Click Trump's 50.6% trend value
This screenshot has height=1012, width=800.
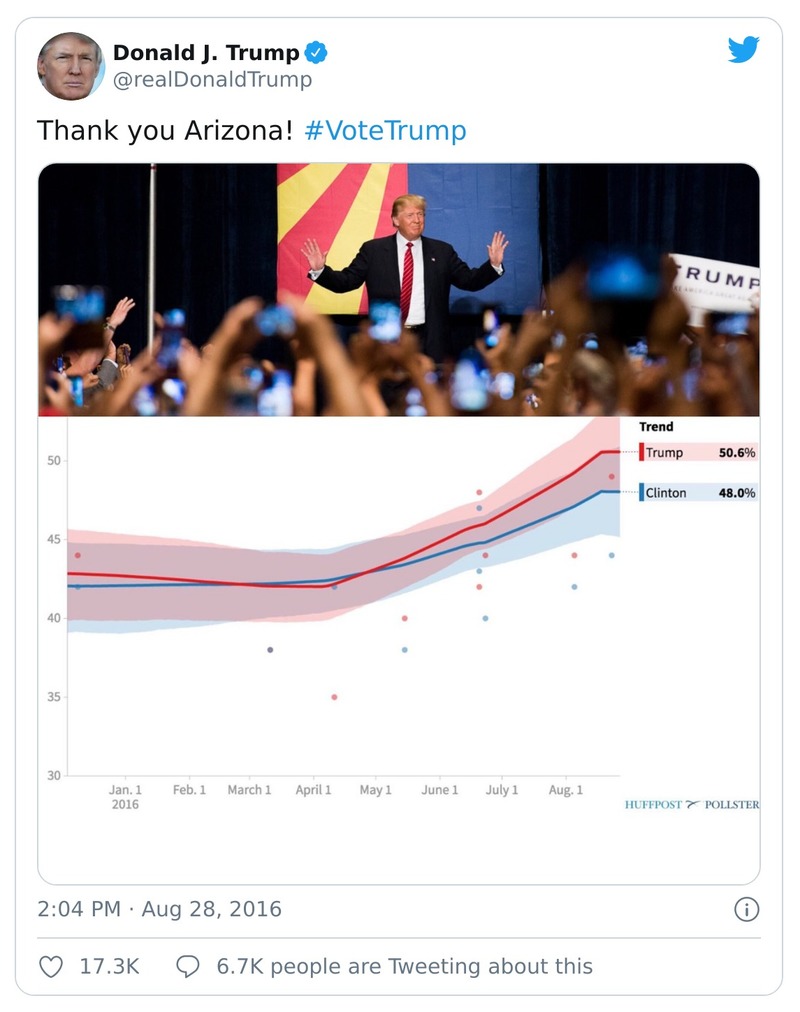point(737,452)
